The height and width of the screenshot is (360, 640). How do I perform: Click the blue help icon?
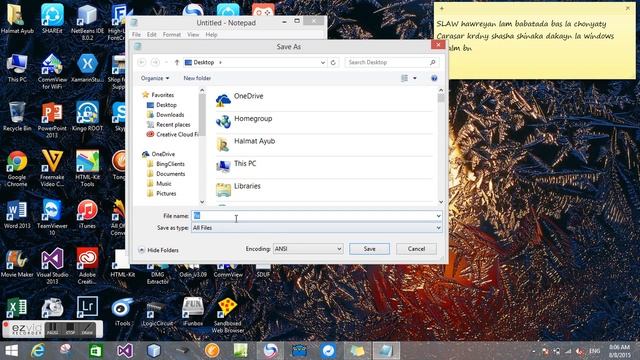coord(434,78)
